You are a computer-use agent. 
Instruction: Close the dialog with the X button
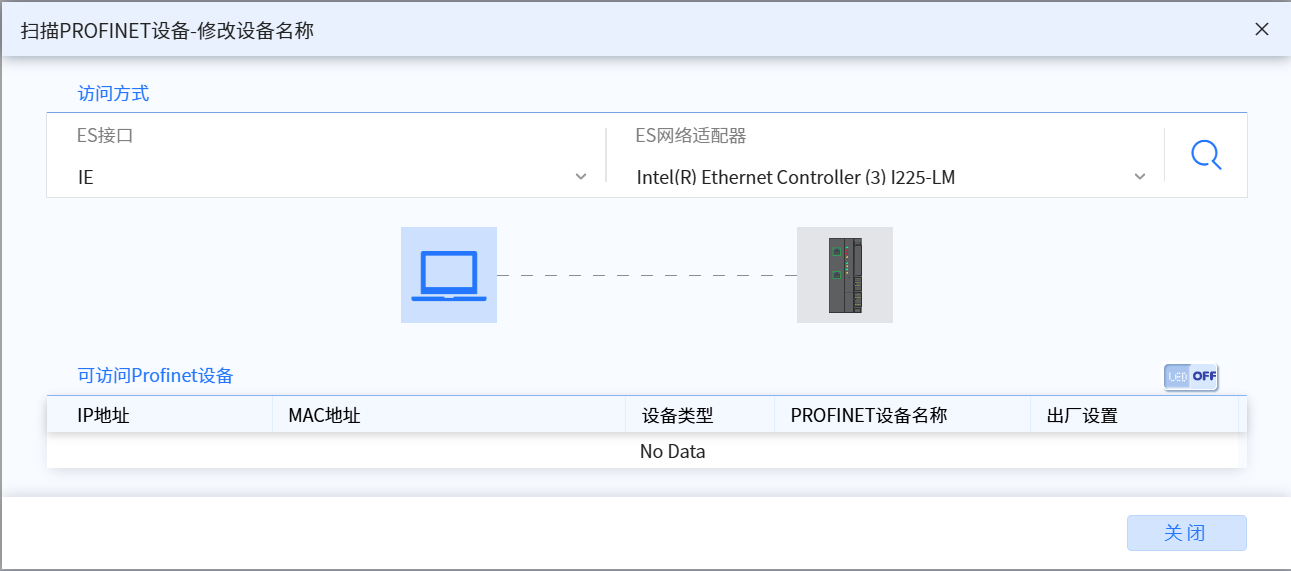click(1262, 29)
